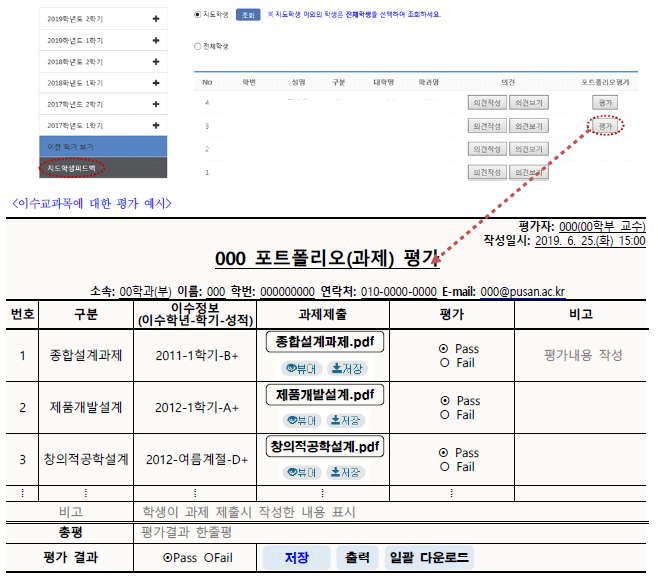Download 창의적공학설계.pdf with 저장 button
This screenshot has height=580, width=658.
tap(349, 471)
